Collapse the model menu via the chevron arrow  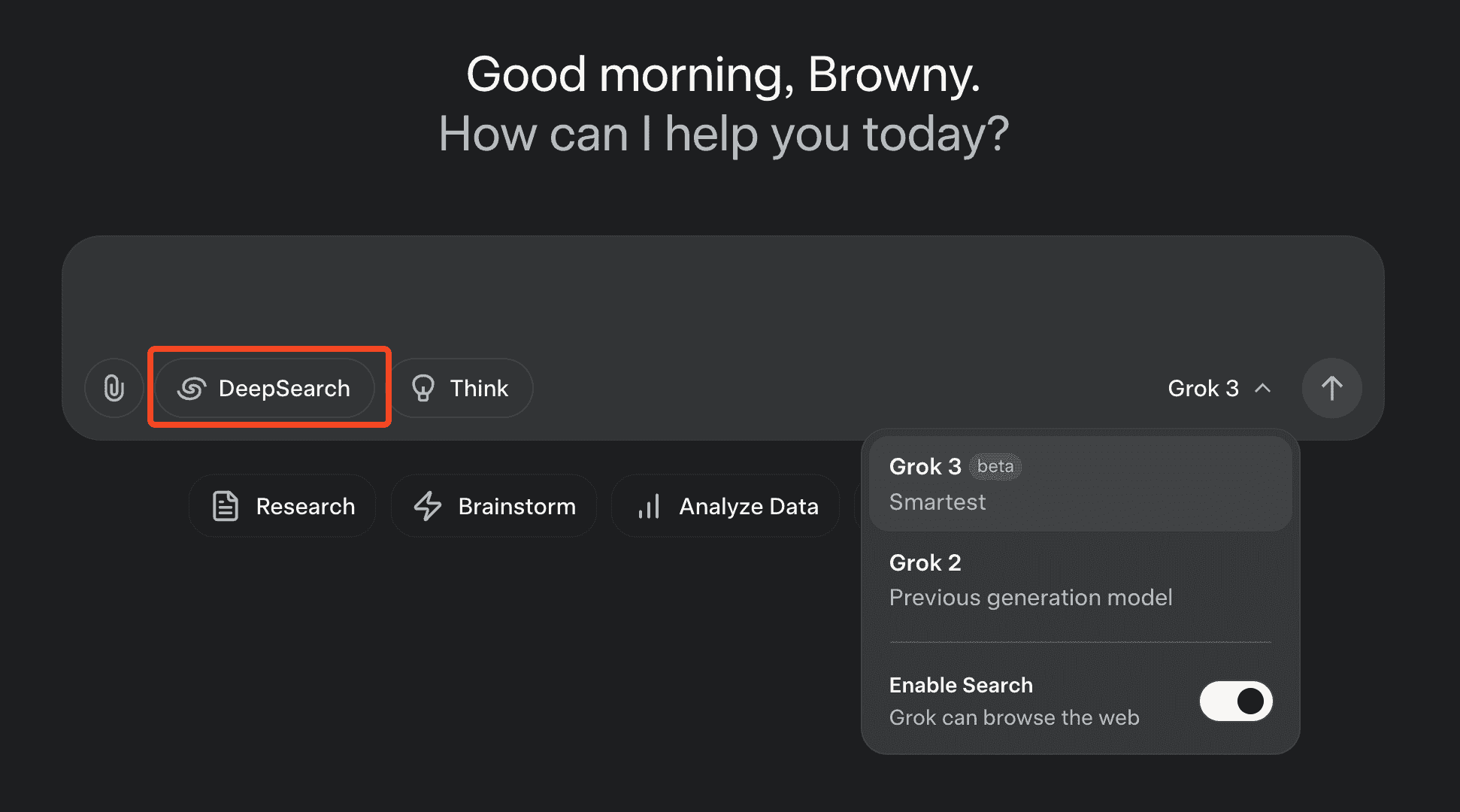click(x=1263, y=388)
